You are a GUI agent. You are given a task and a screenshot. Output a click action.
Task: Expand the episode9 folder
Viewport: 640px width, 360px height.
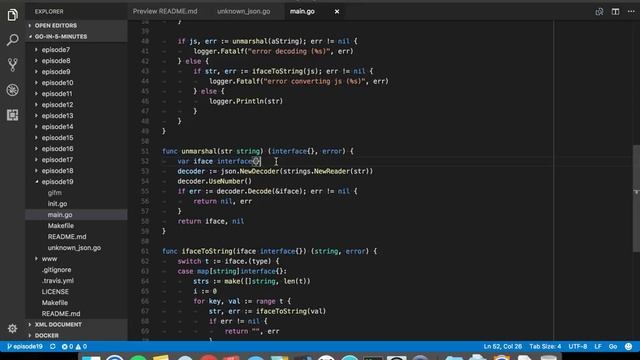(56, 72)
